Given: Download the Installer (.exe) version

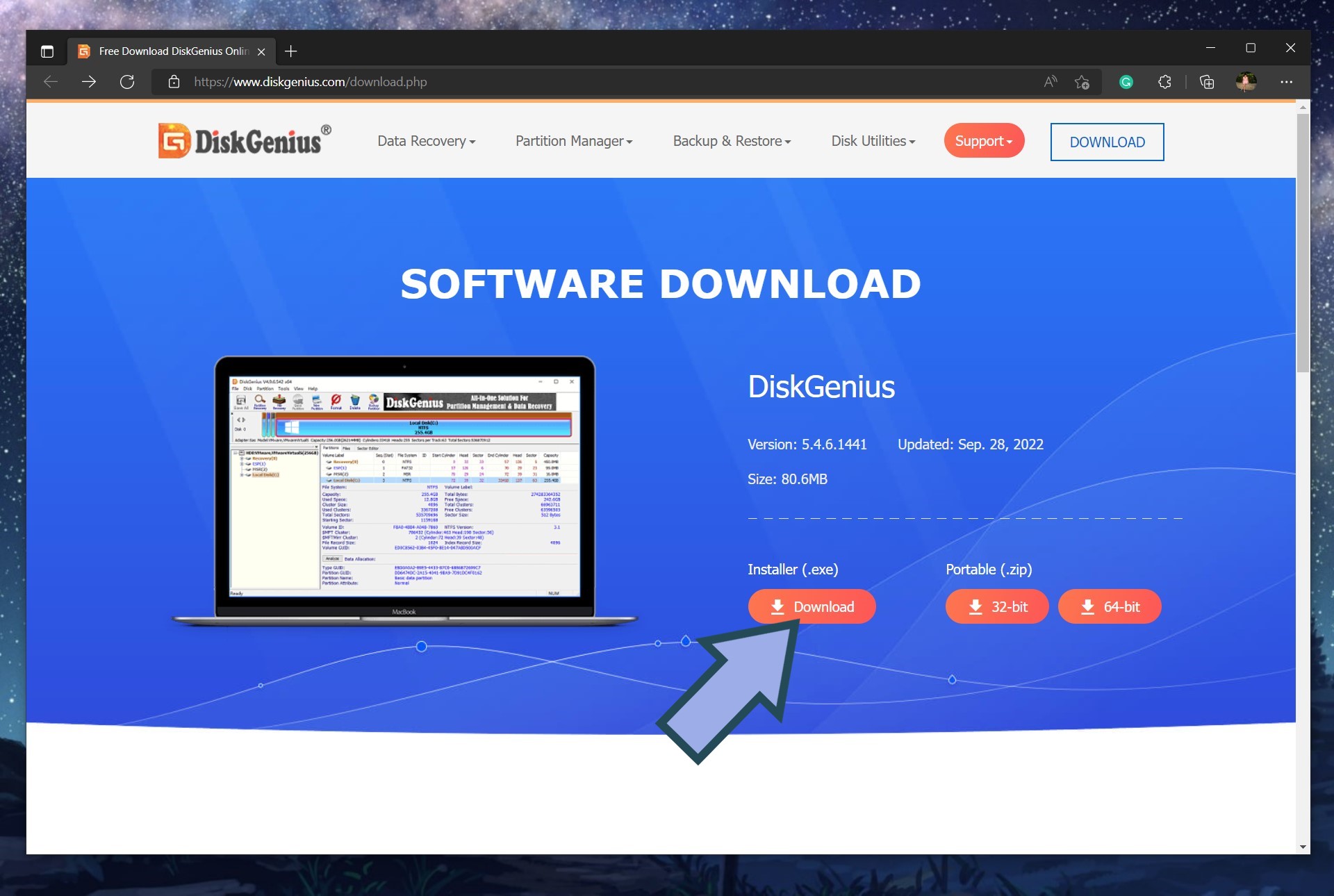Looking at the screenshot, I should [812, 606].
